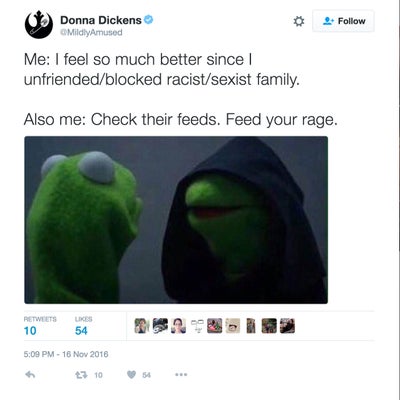The height and width of the screenshot is (400, 400).
Task: Open first liker's avatar
Action: [x=142, y=326]
